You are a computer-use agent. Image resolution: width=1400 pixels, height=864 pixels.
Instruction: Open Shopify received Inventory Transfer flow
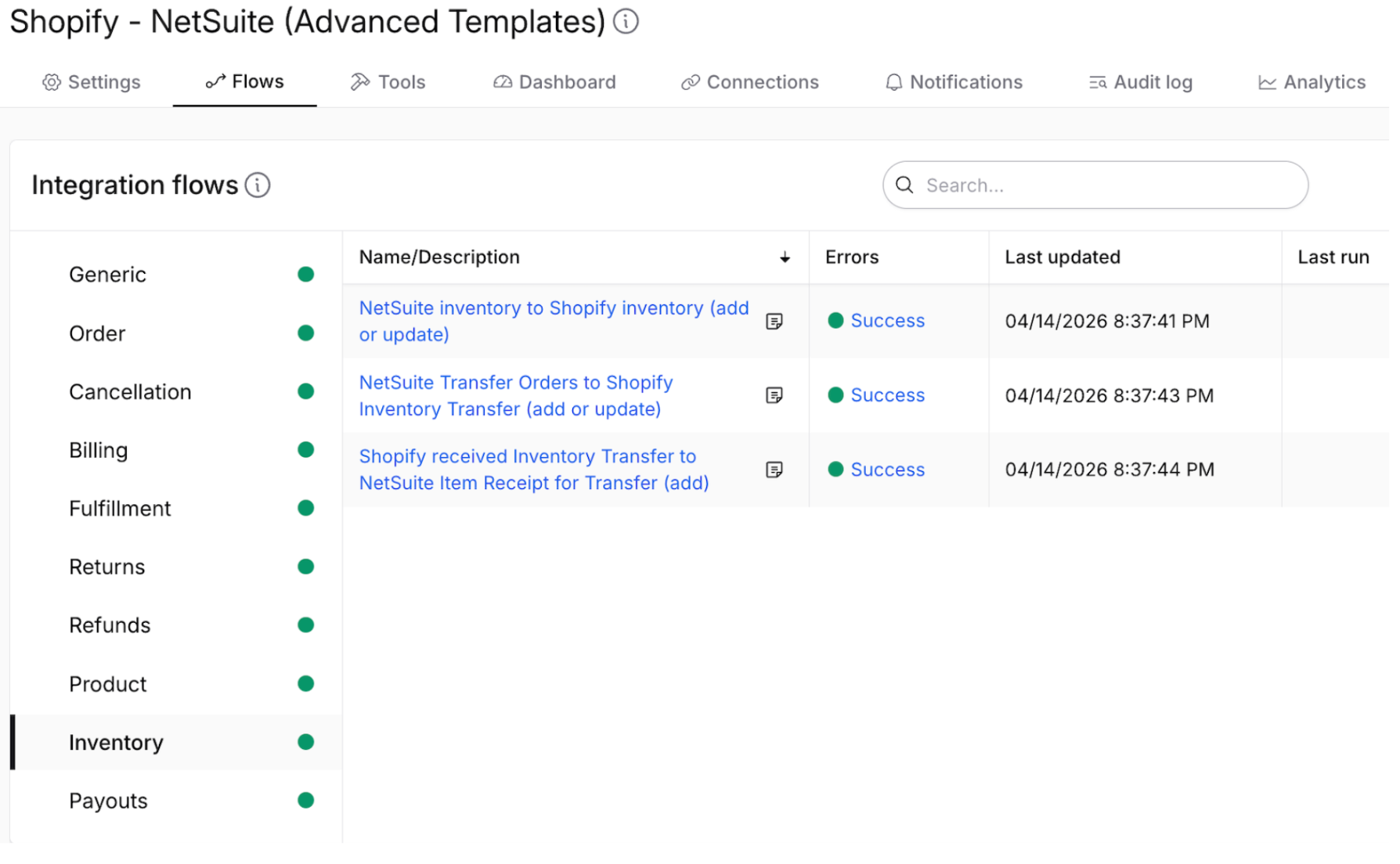click(x=534, y=470)
